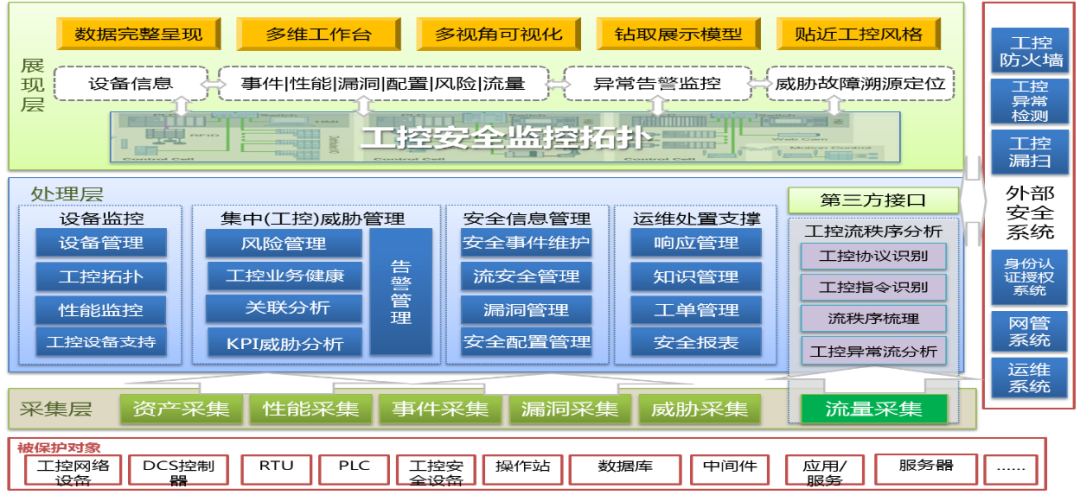
Task: Click the bright green 流量采集 box
Action: pos(873,409)
